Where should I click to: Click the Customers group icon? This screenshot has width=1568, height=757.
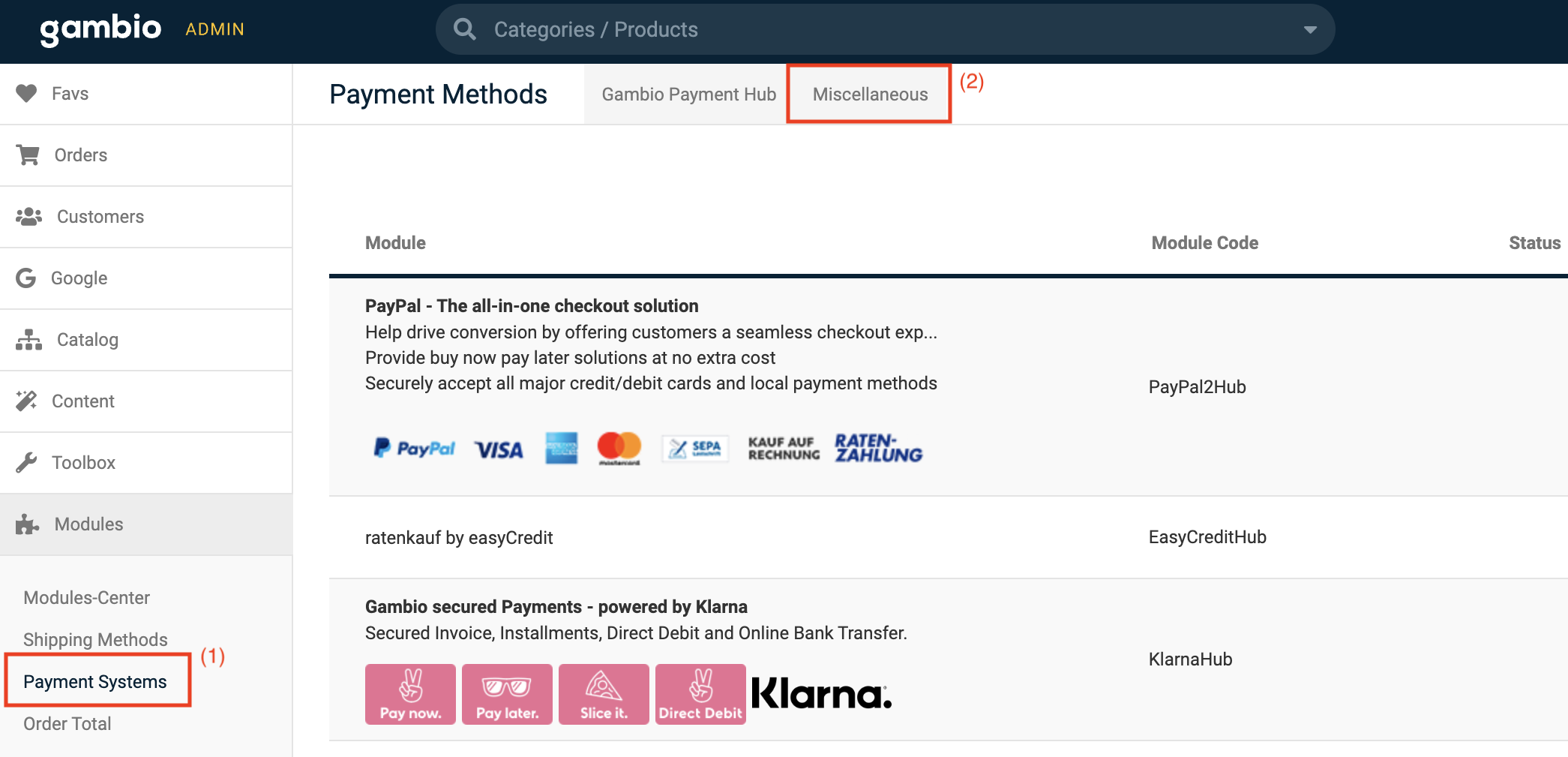[28, 216]
